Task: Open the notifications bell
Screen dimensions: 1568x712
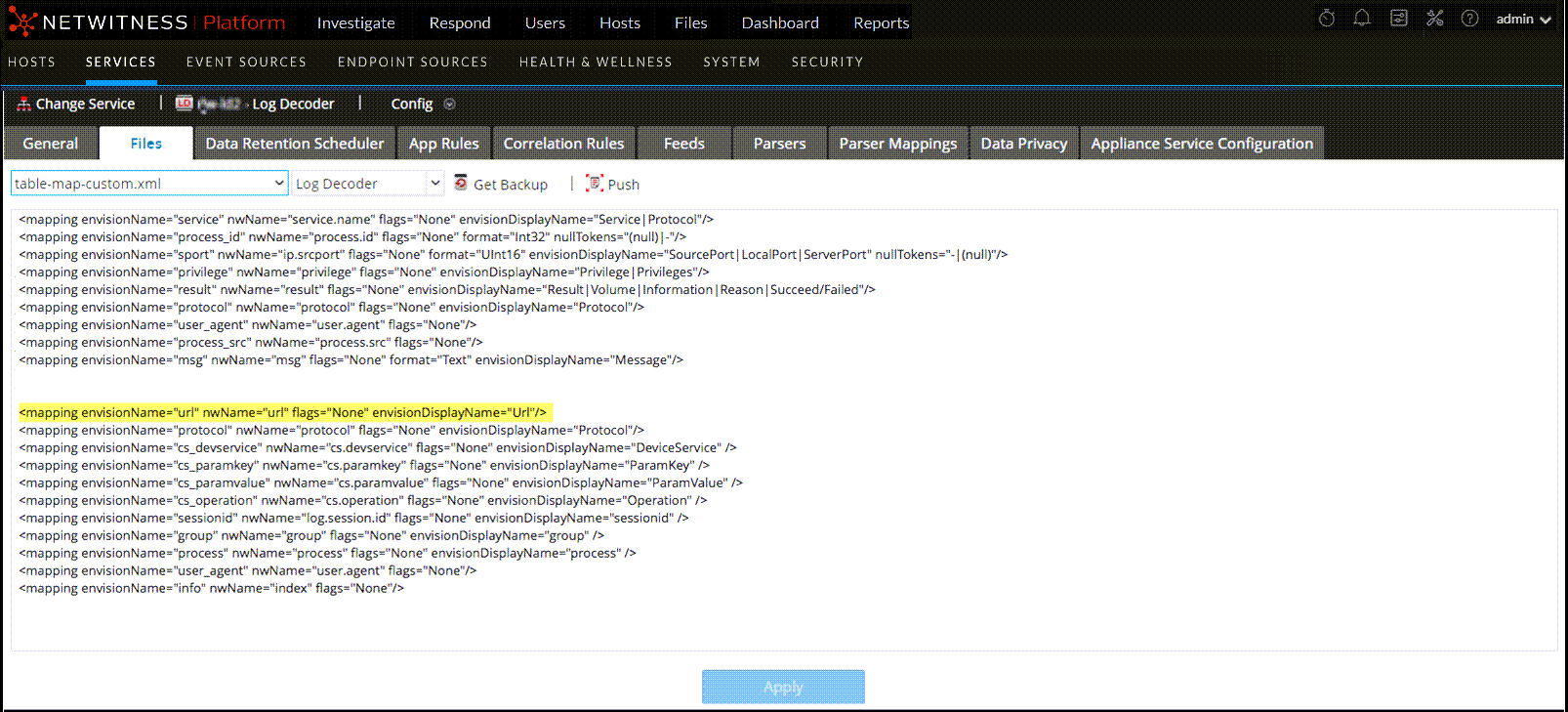Action: click(1362, 19)
